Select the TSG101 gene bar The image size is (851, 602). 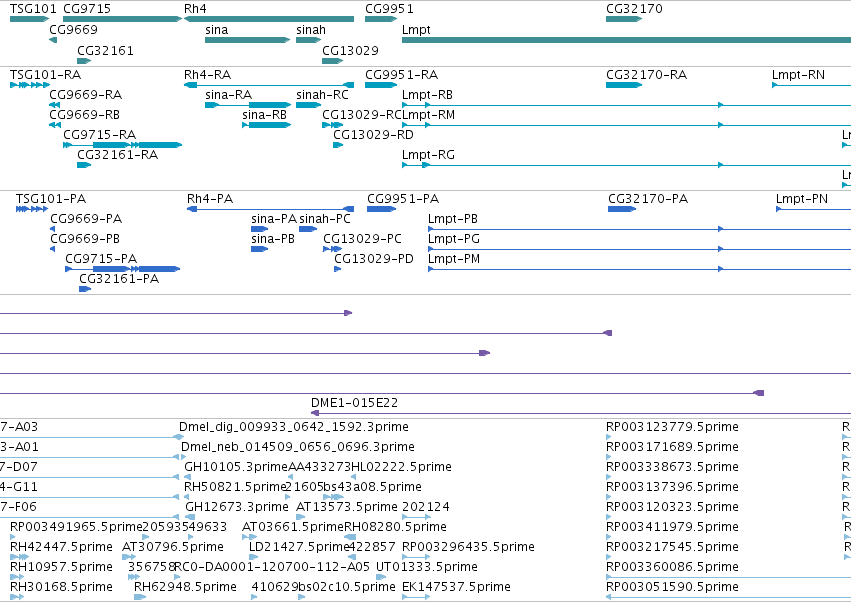pos(29,19)
